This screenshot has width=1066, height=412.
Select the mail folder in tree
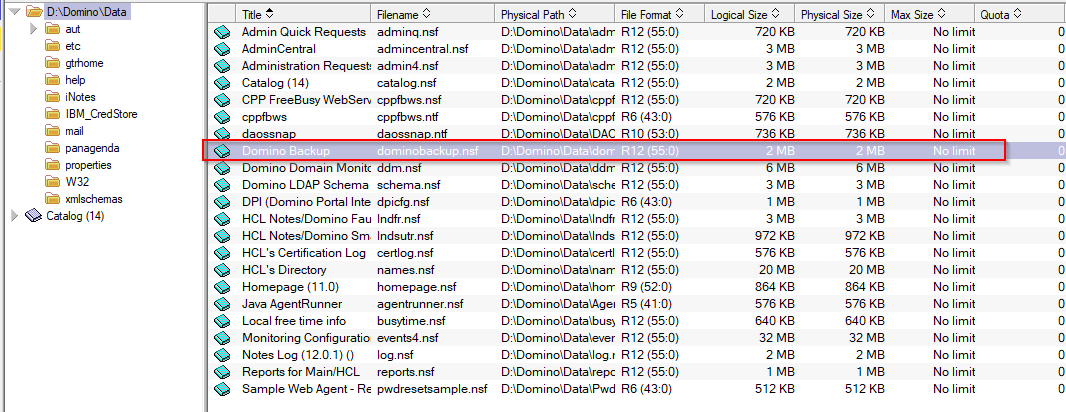click(x=75, y=131)
